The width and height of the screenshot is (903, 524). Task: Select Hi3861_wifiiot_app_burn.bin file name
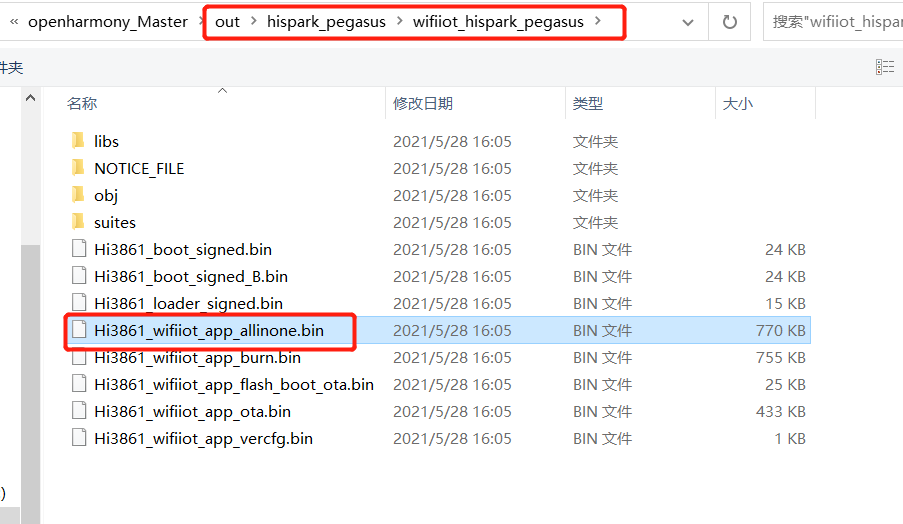click(198, 358)
